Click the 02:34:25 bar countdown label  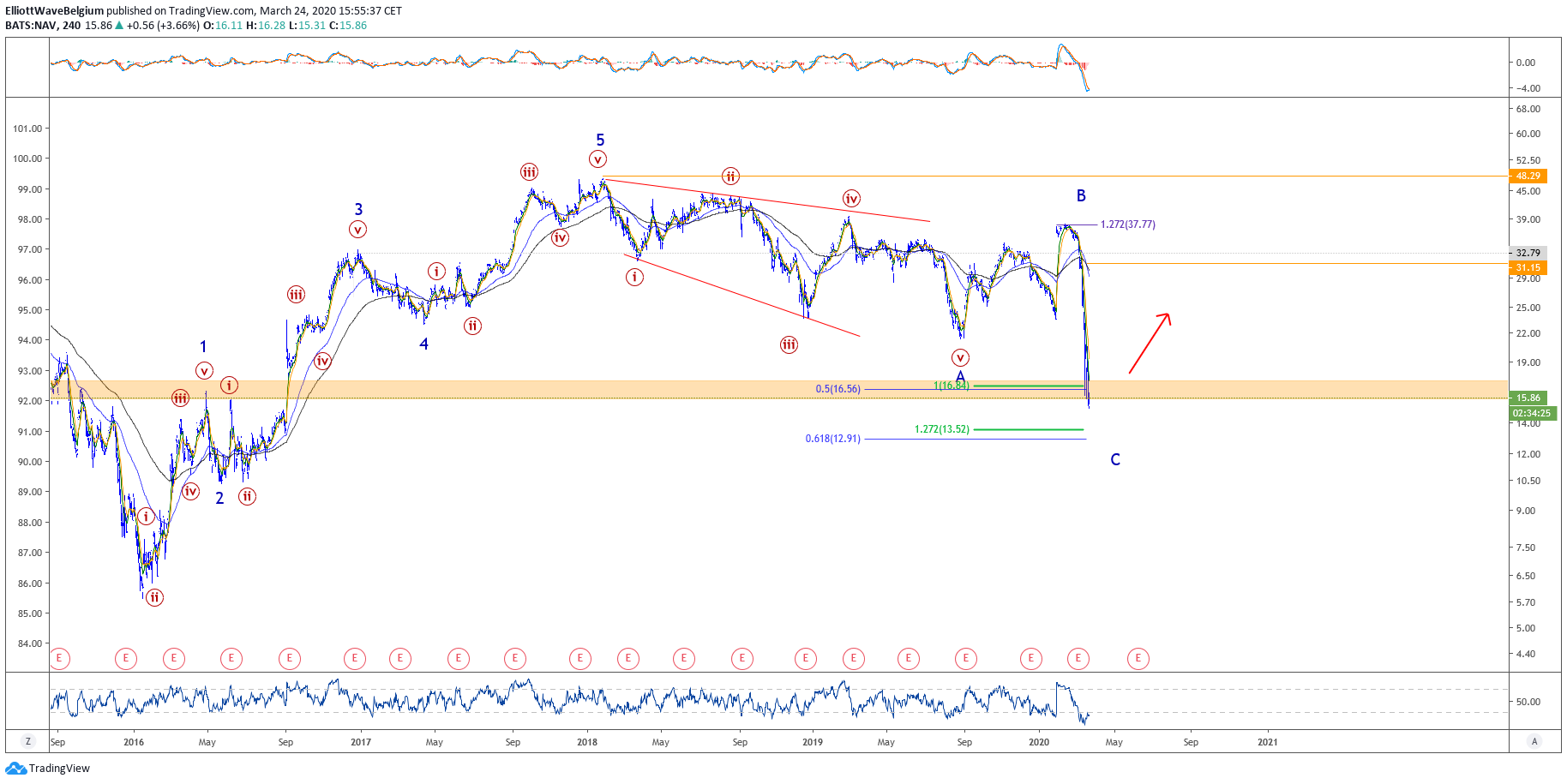tap(1532, 413)
